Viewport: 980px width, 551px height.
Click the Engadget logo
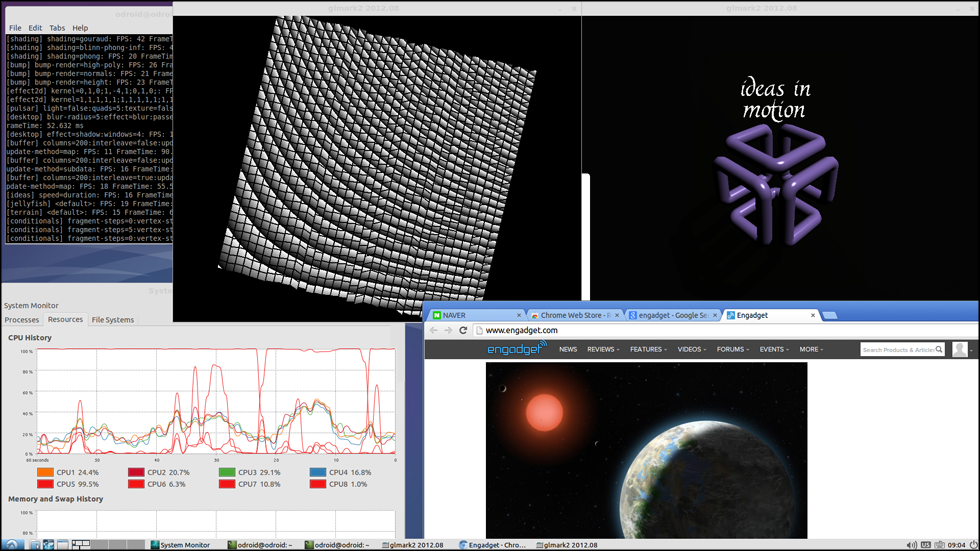516,349
